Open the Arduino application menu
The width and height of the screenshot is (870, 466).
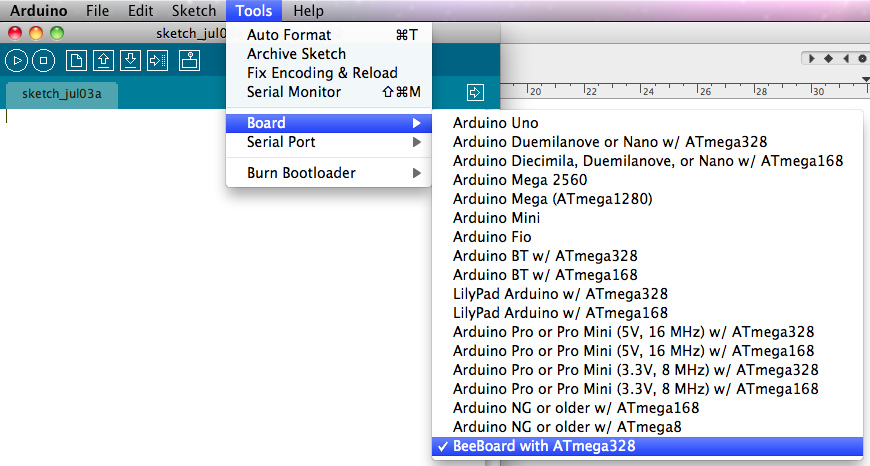click(39, 11)
